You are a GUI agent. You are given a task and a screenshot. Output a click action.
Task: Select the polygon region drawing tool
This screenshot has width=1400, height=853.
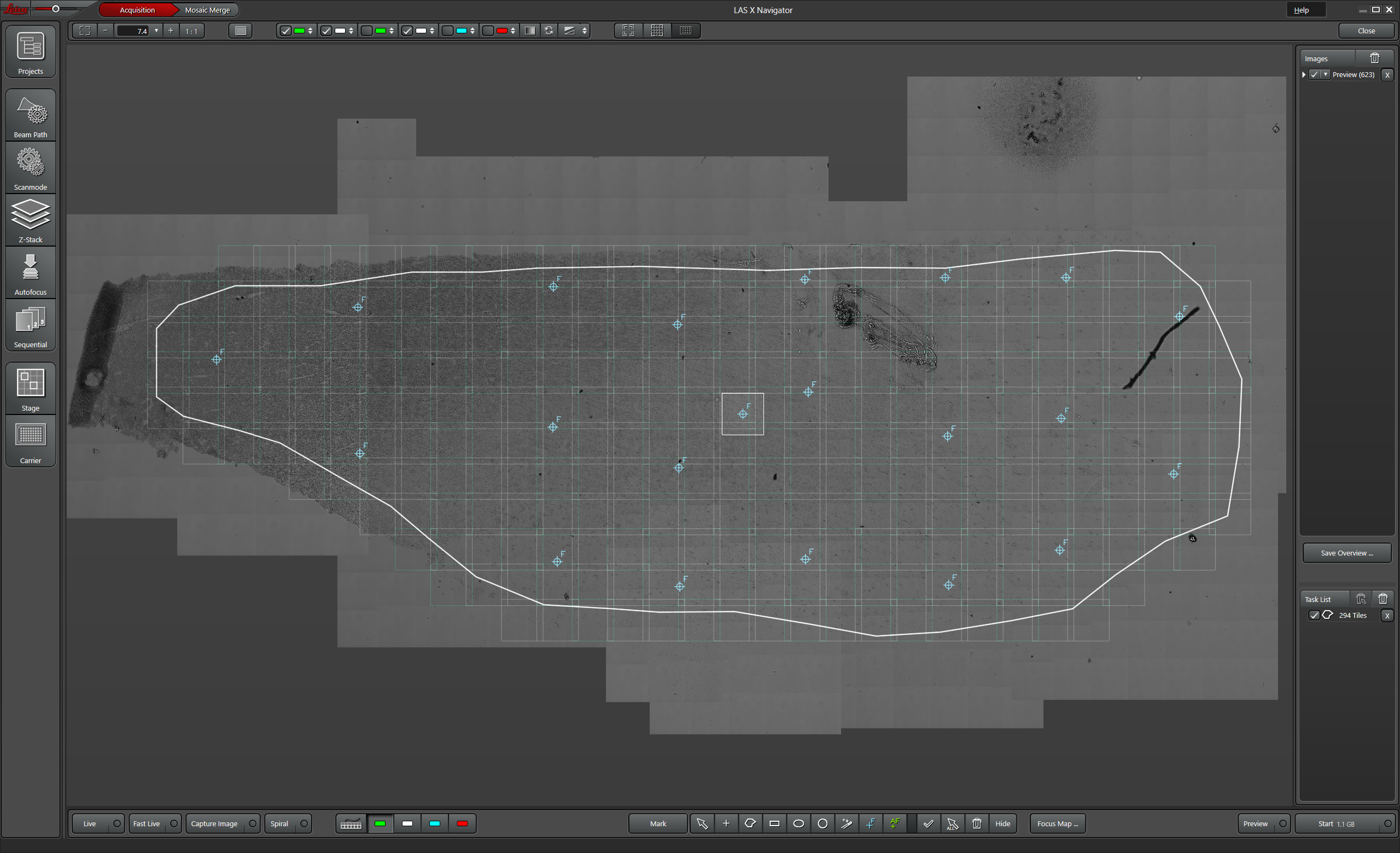[750, 823]
